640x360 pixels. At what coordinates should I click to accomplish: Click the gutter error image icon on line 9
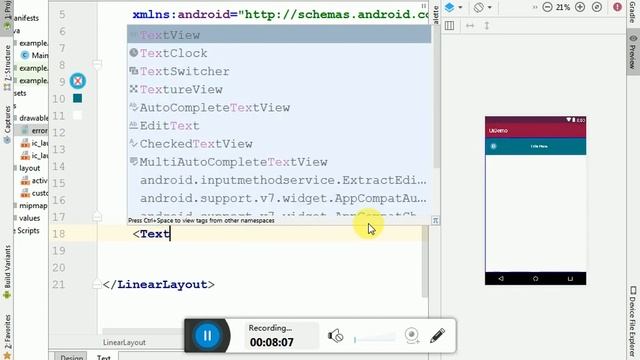click(78, 81)
